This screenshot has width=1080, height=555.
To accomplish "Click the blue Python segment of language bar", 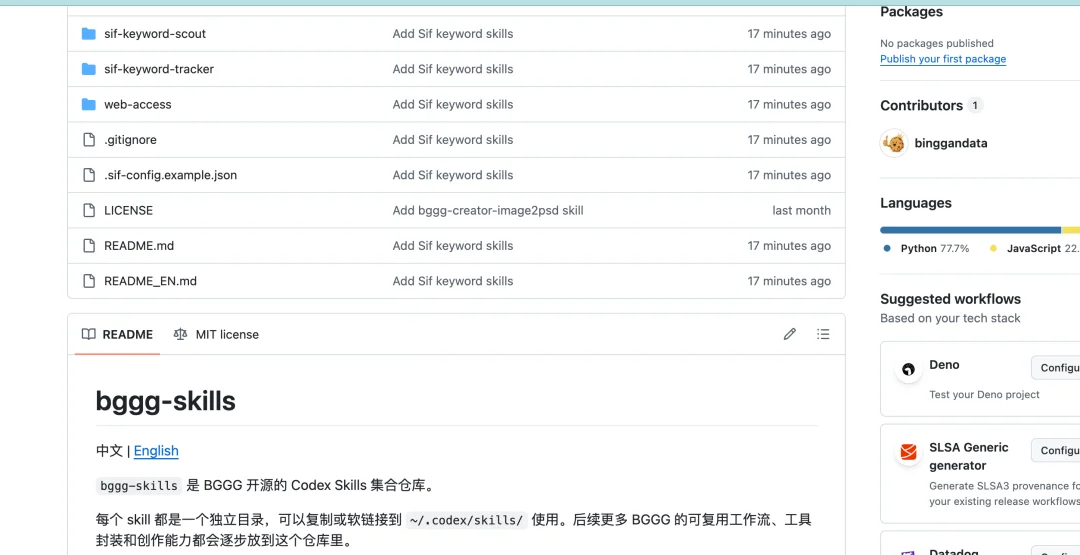I will click(970, 230).
